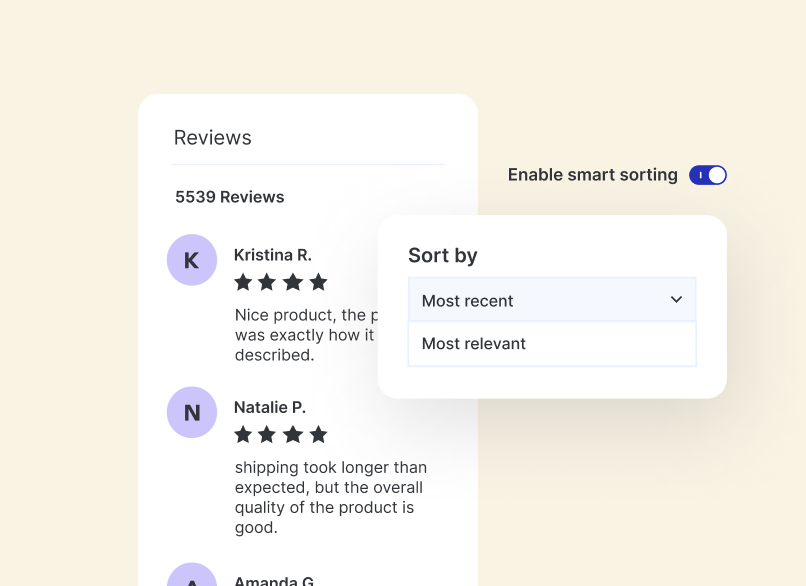Image resolution: width=806 pixels, height=586 pixels.
Task: Click the Kristina R. reviewer name
Action: click(x=272, y=255)
